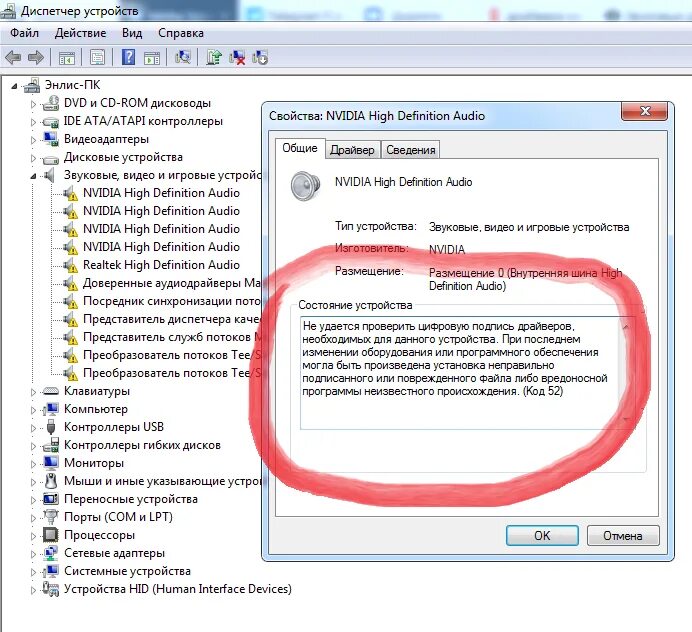Select Сетевые адаптеры category
692x632 pixels.
114,553
